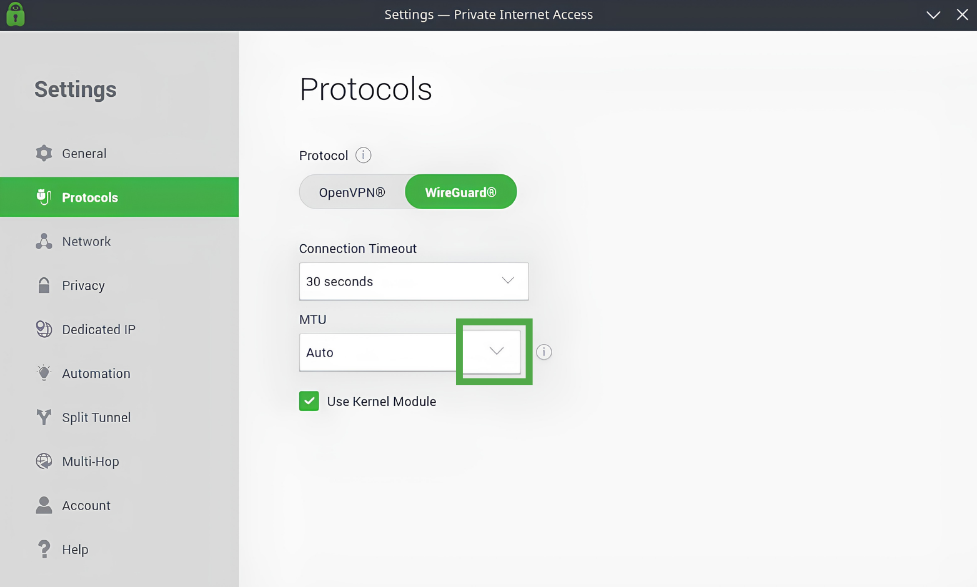Click the Network nodes icon
This screenshot has width=977, height=587.
coord(44,241)
